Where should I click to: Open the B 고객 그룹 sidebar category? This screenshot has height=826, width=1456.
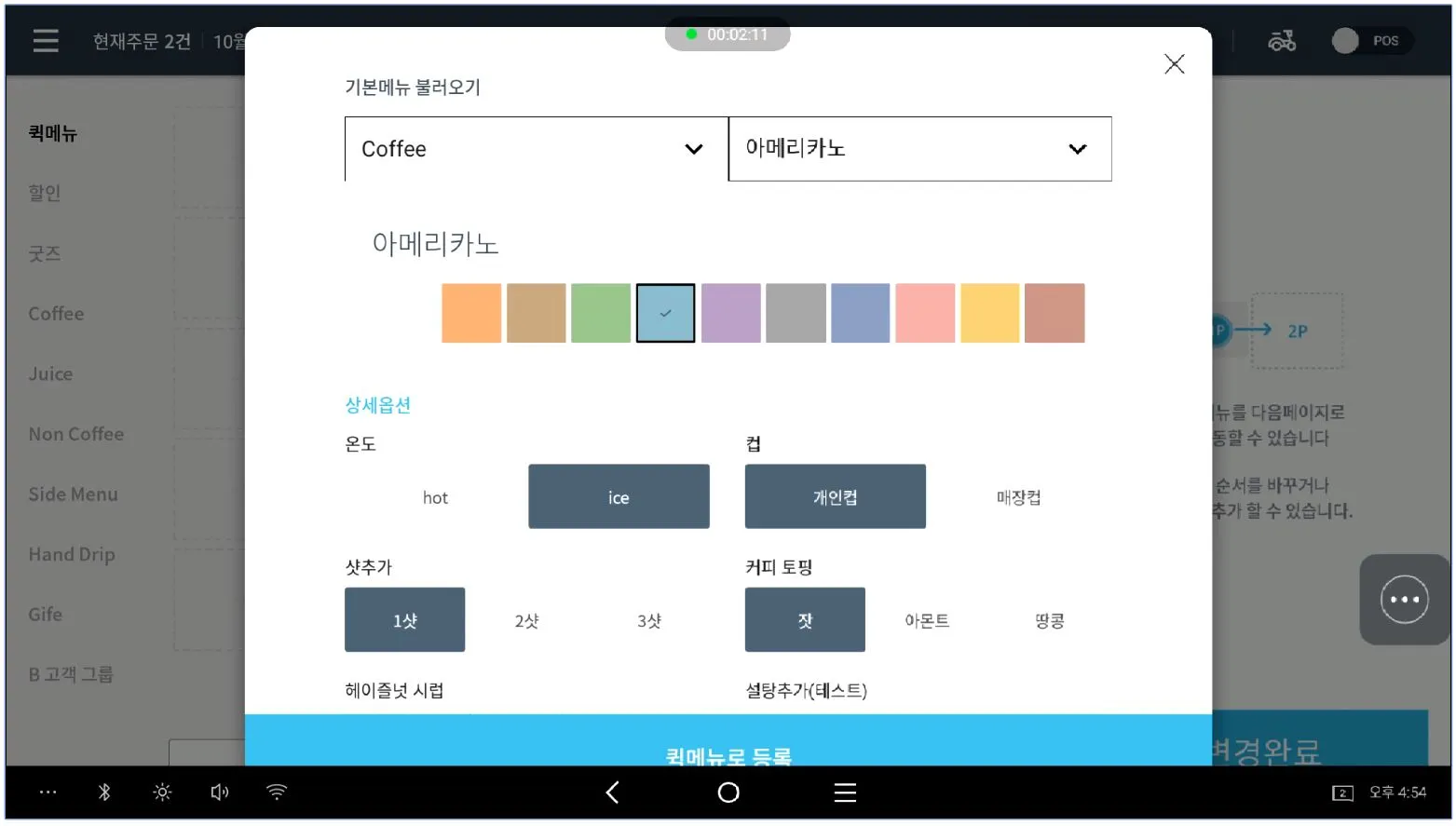click(x=71, y=674)
